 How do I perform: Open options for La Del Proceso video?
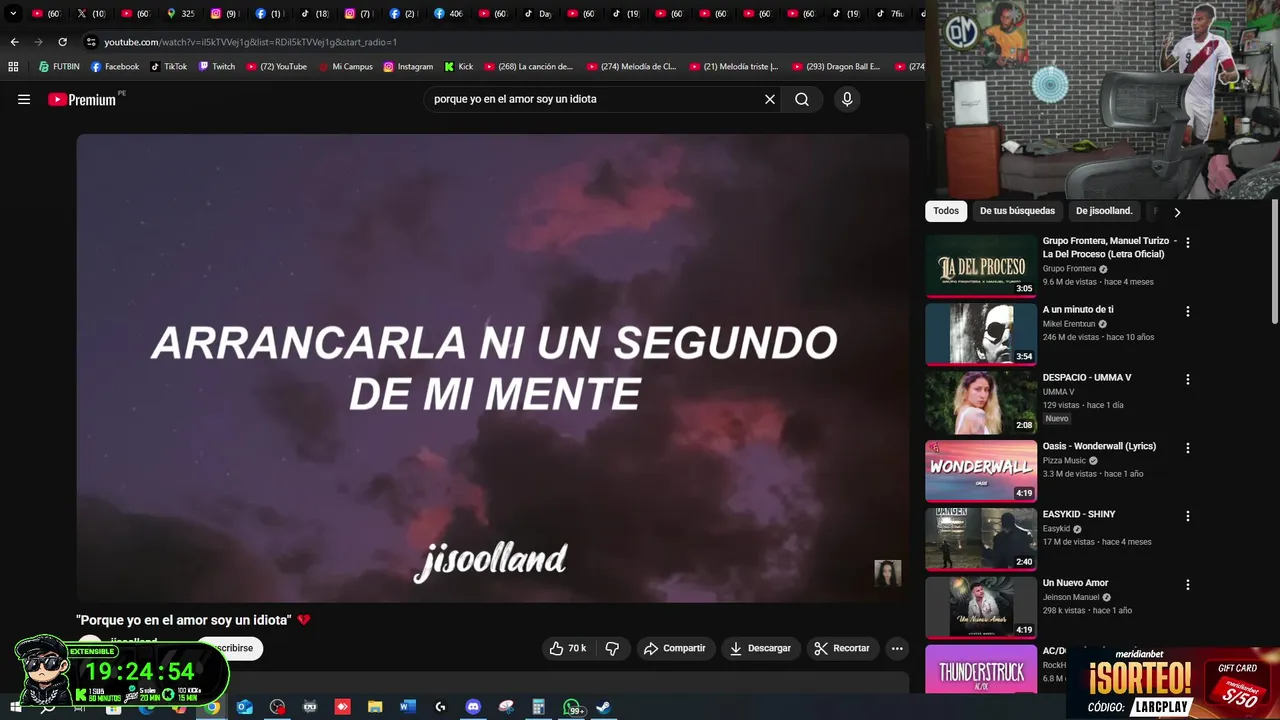tap(1188, 242)
